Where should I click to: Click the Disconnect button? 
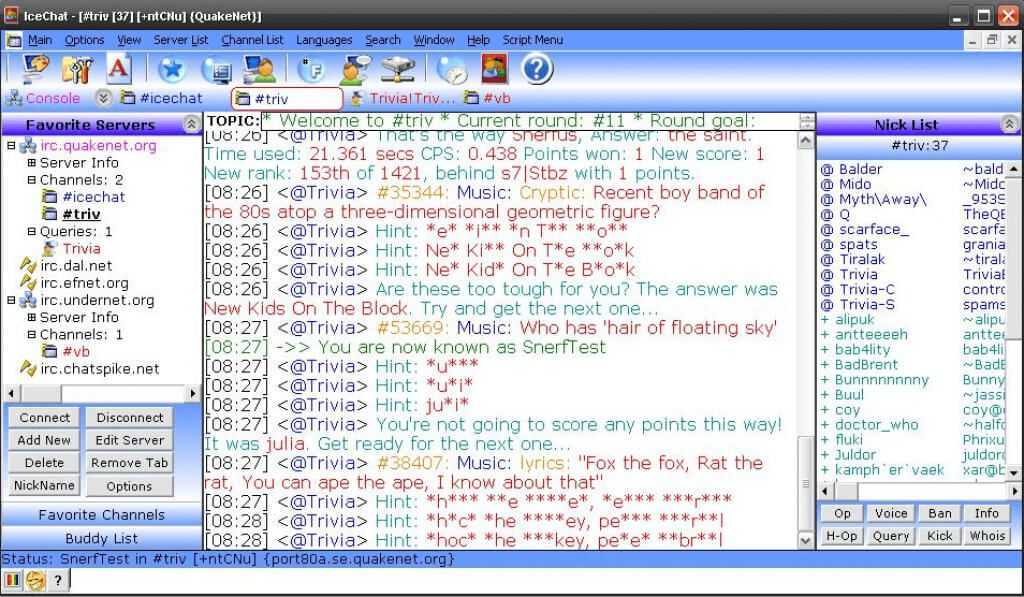tap(129, 417)
